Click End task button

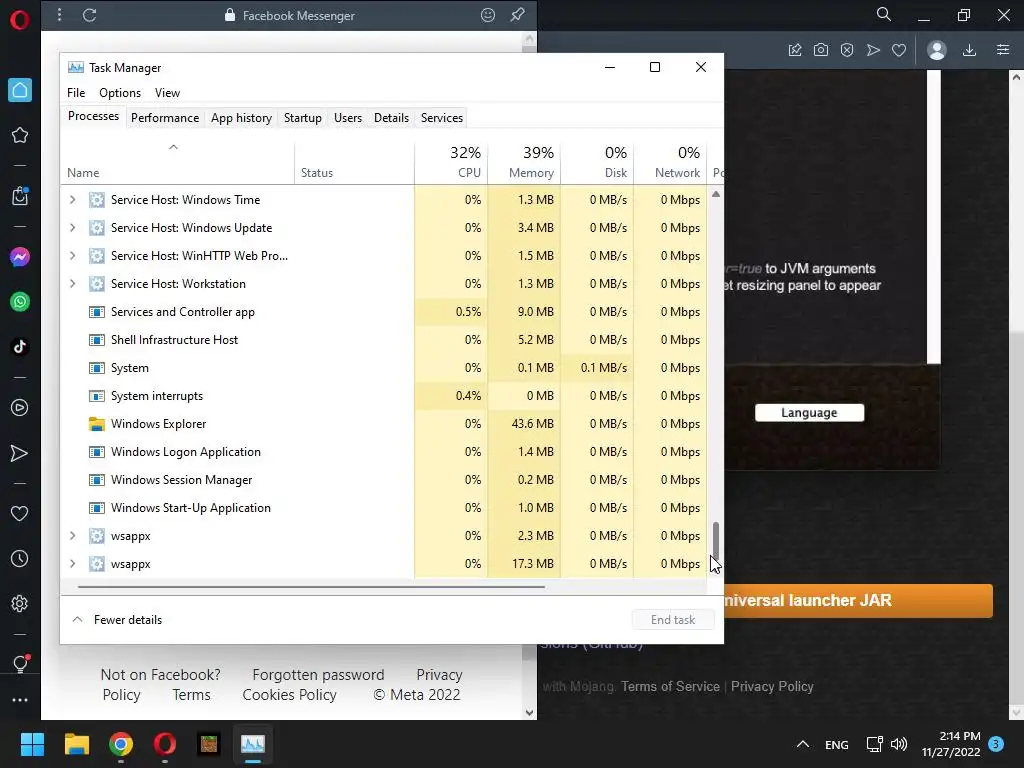pyautogui.click(x=673, y=620)
